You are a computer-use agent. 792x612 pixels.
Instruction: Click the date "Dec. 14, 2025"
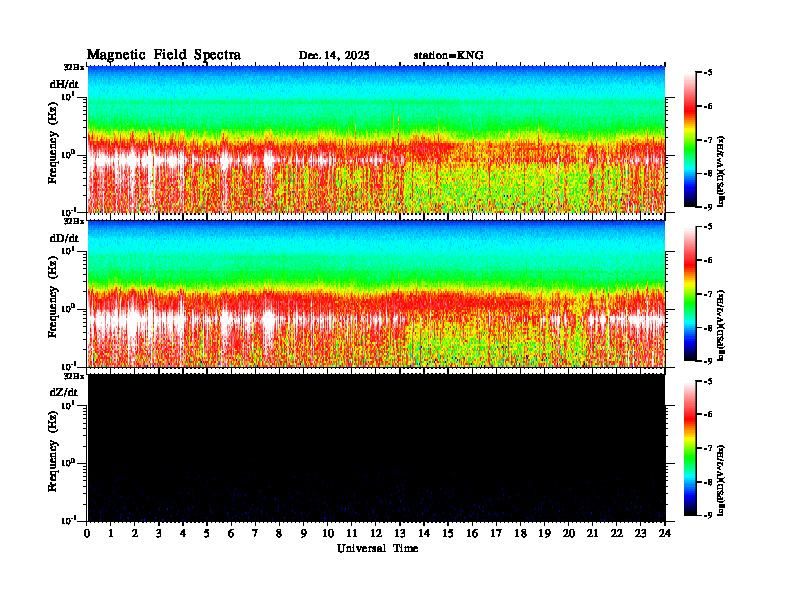coord(334,56)
